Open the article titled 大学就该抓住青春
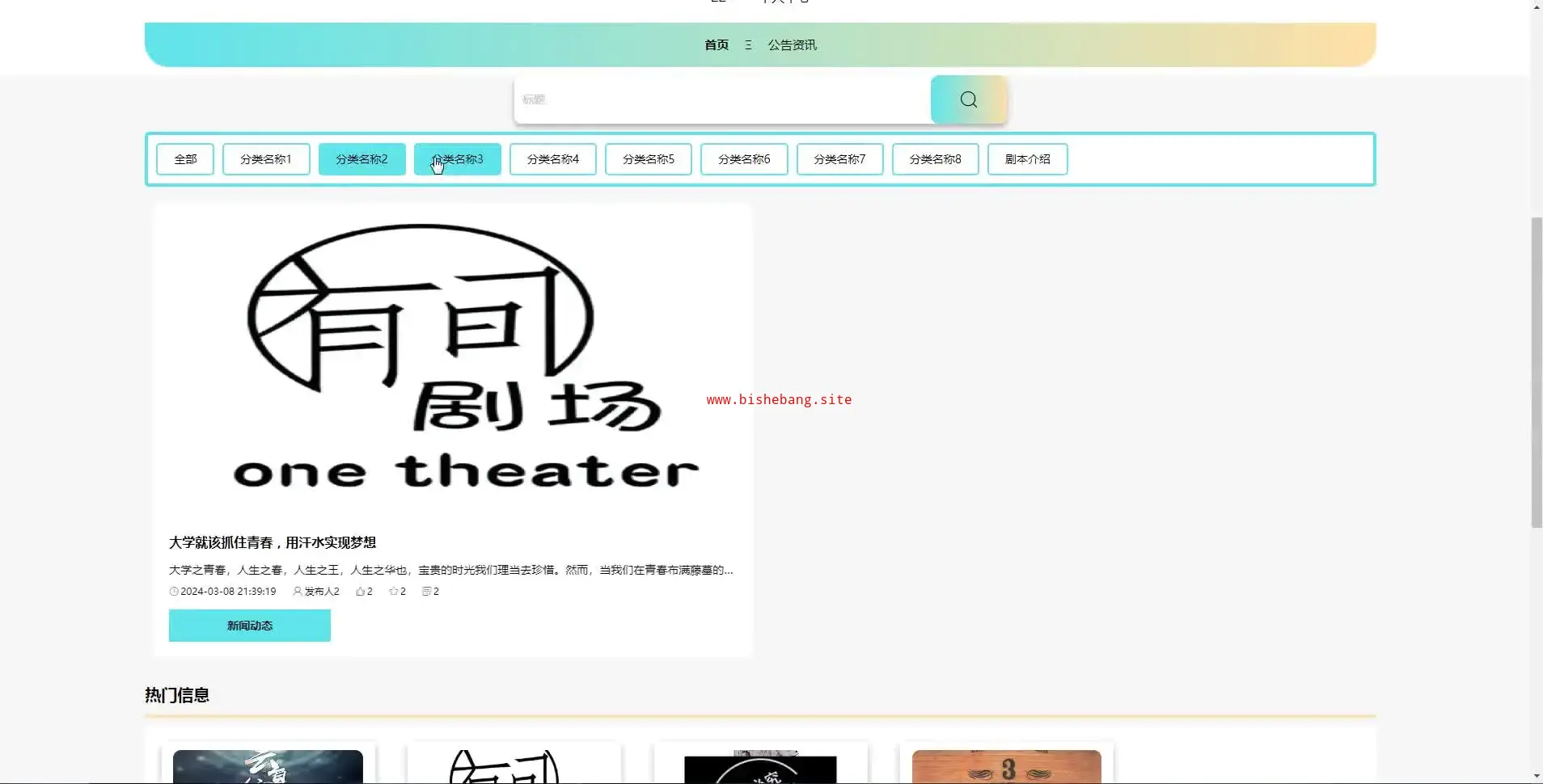Image resolution: width=1543 pixels, height=784 pixels. [272, 542]
